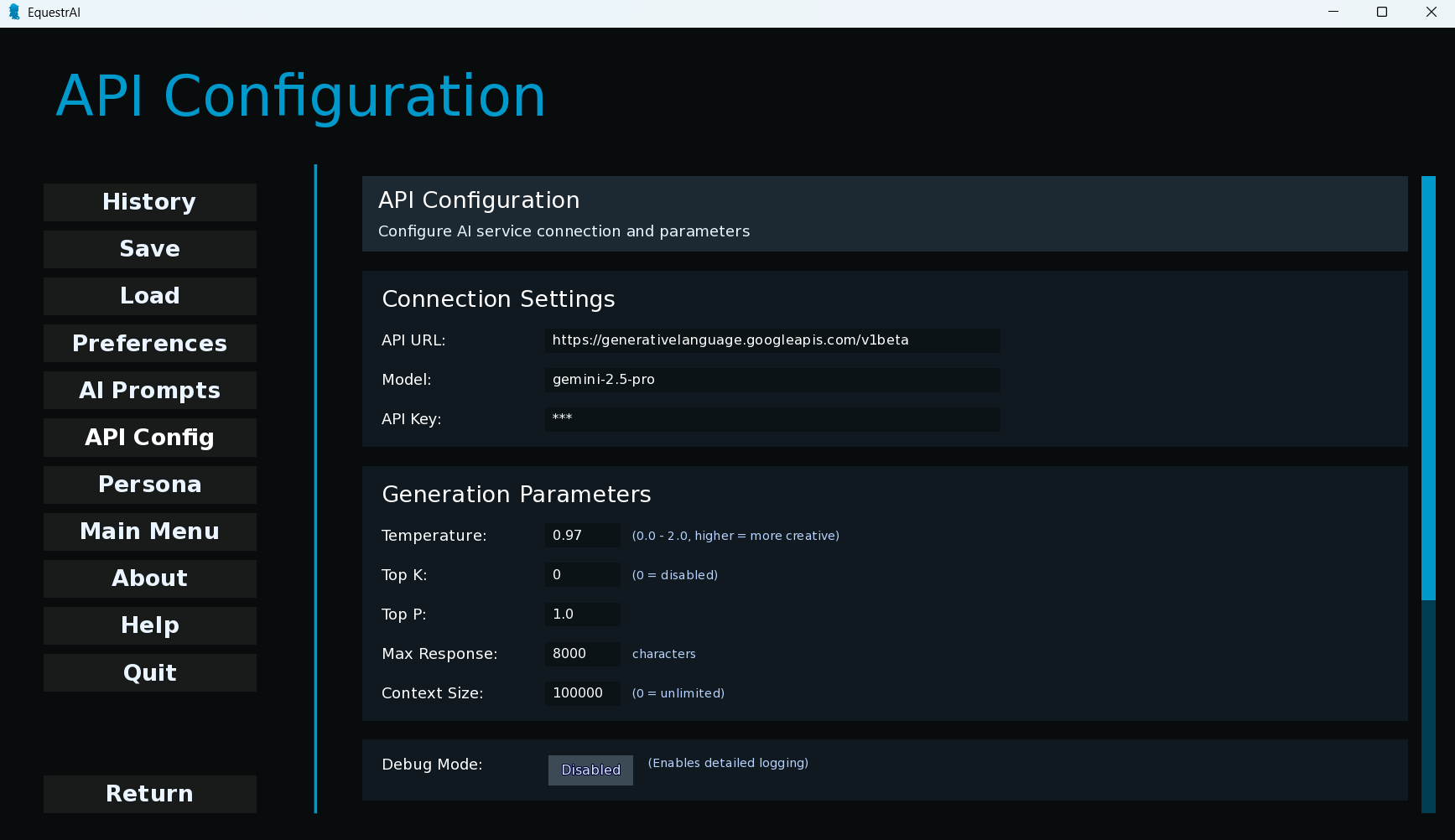Screen dimensions: 1455x840
Task: Open the About page
Action: coord(149,578)
